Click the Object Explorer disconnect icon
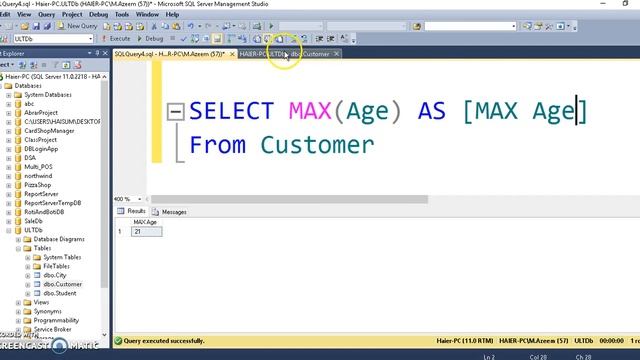 pos(33,65)
